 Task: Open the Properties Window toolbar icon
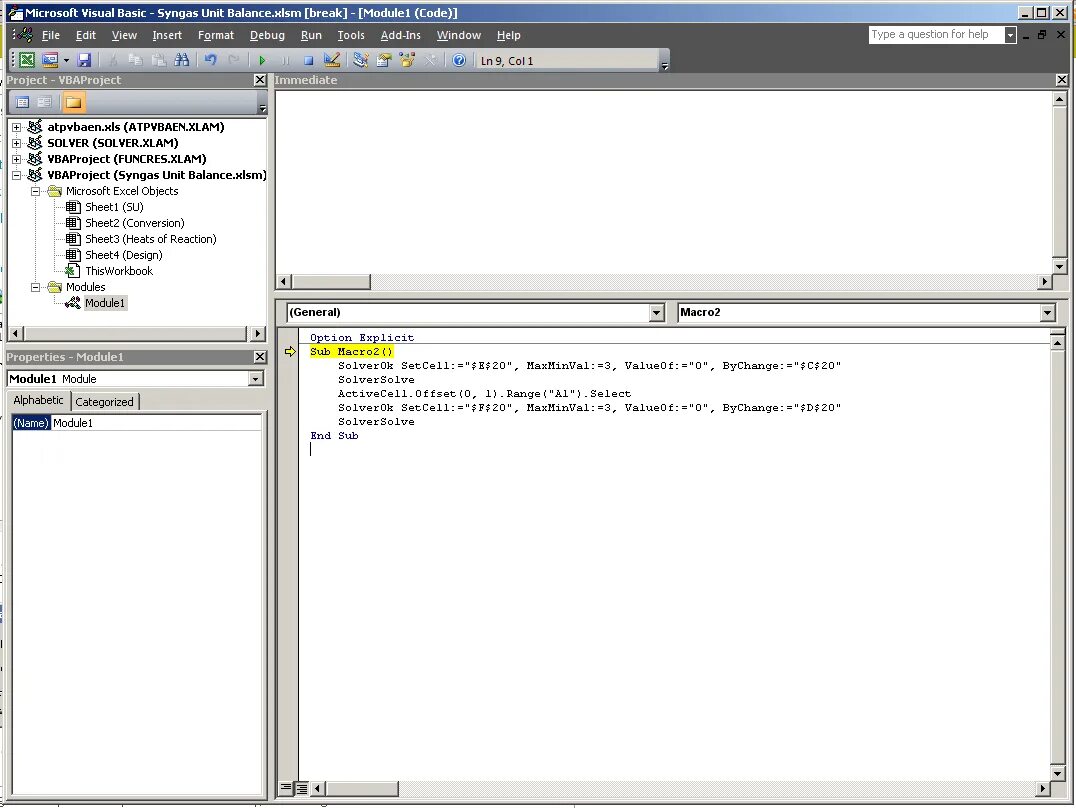point(384,60)
